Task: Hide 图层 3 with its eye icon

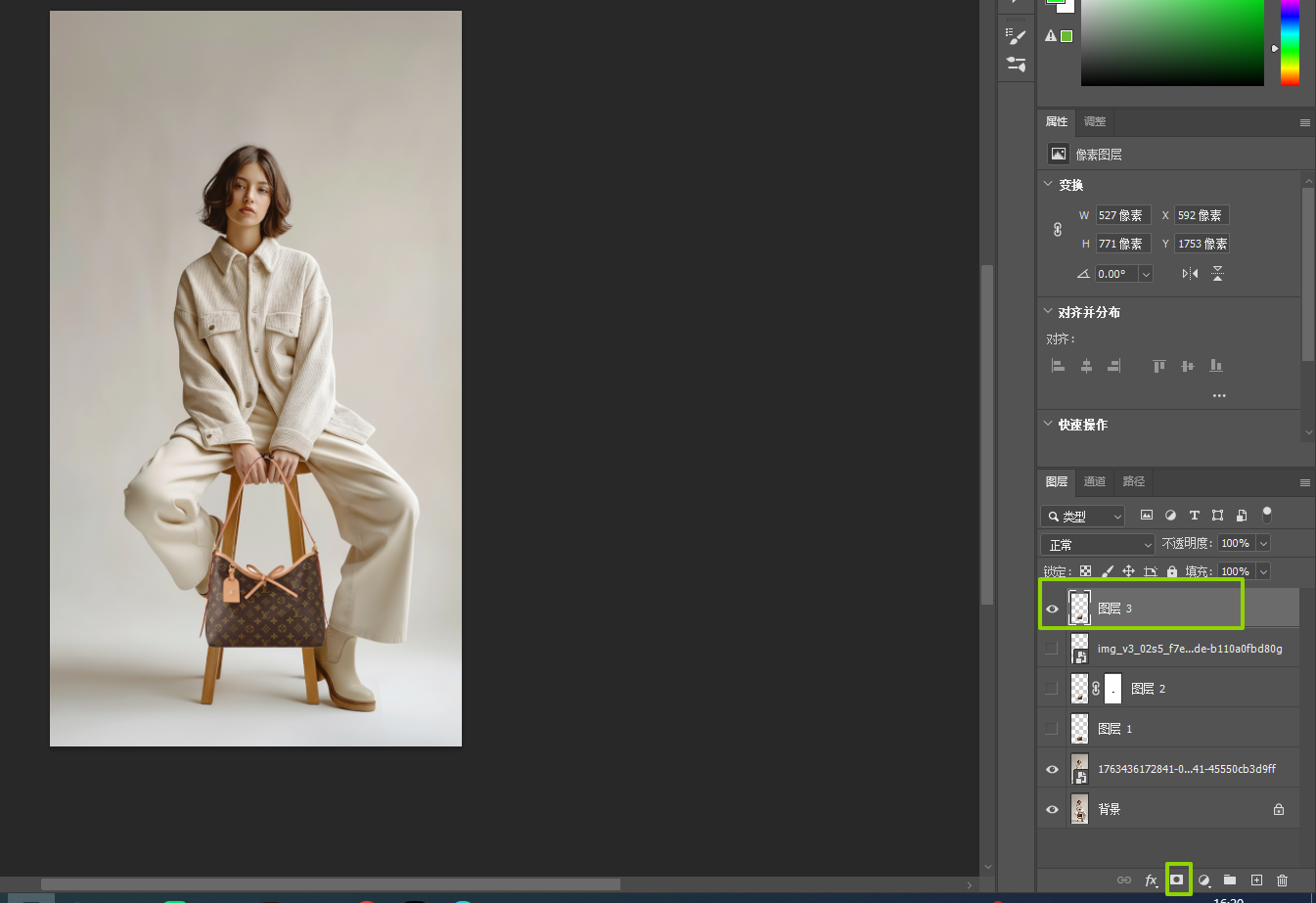Action: click(x=1052, y=609)
